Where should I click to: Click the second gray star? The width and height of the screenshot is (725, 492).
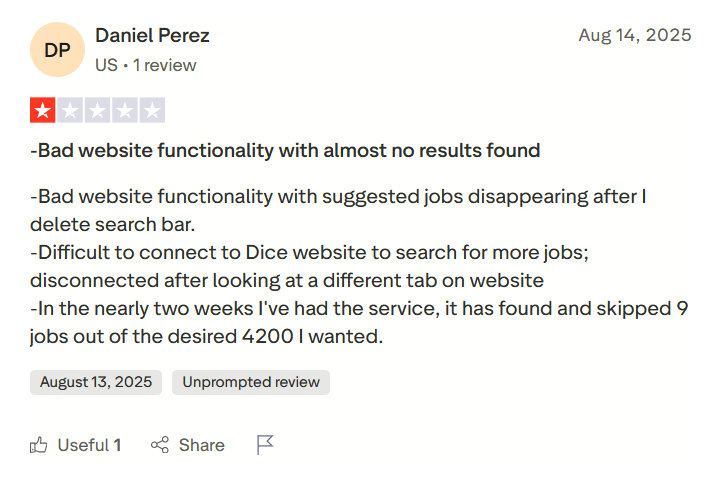coord(70,110)
